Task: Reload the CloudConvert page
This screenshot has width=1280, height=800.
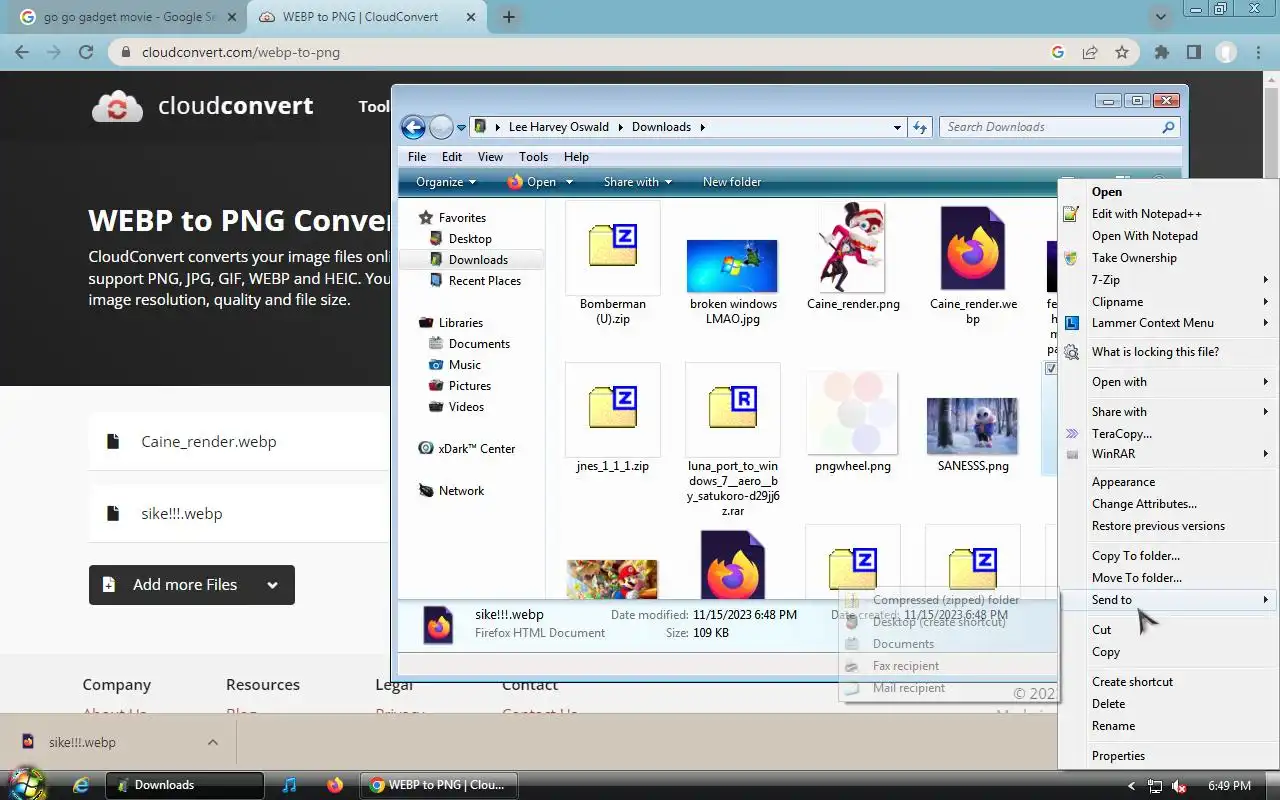Action: click(86, 52)
